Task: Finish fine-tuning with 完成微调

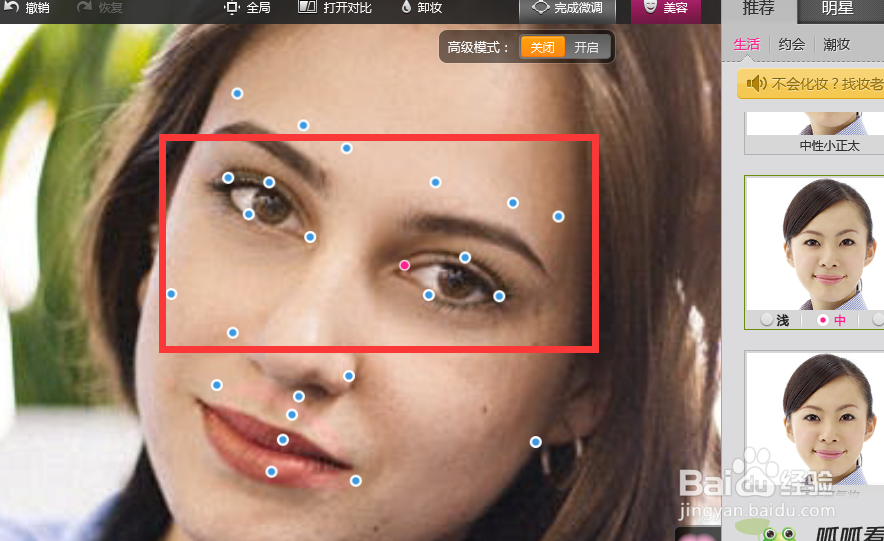Action: (567, 8)
